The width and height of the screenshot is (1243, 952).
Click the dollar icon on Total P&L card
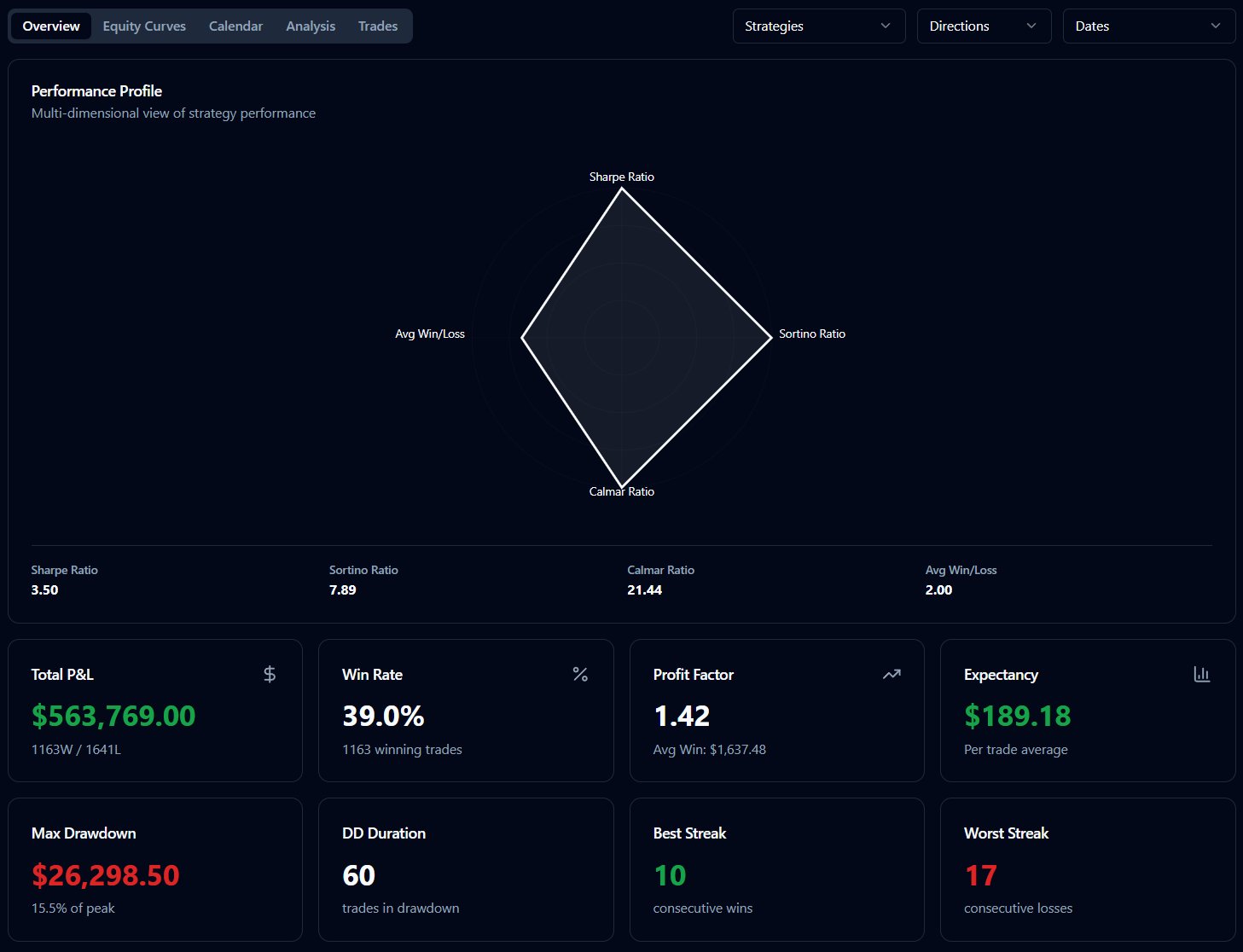point(270,674)
